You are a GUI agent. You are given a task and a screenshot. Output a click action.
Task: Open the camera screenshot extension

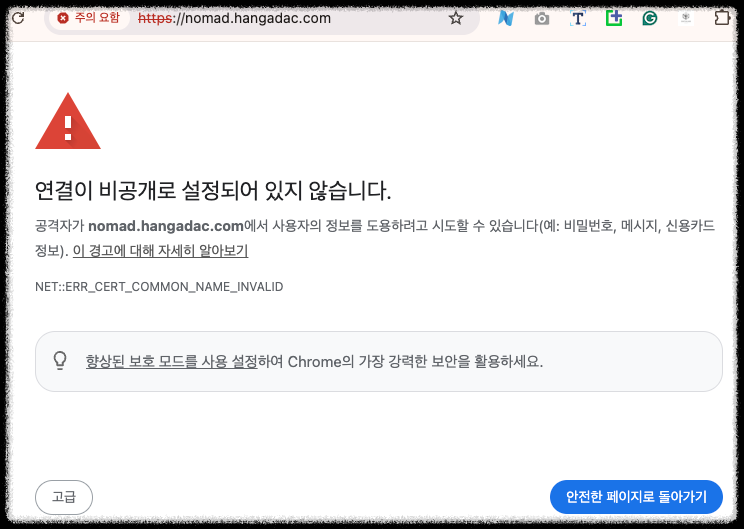[x=542, y=19]
